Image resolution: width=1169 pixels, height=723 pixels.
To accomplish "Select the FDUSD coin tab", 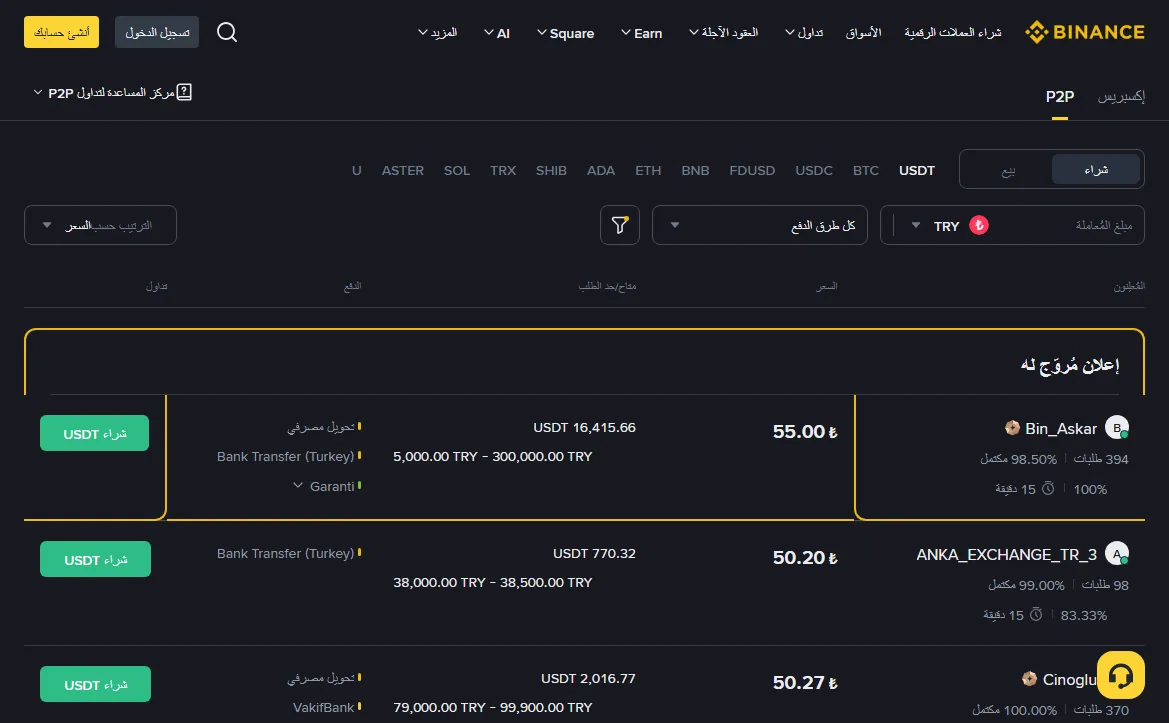I will pos(752,171).
